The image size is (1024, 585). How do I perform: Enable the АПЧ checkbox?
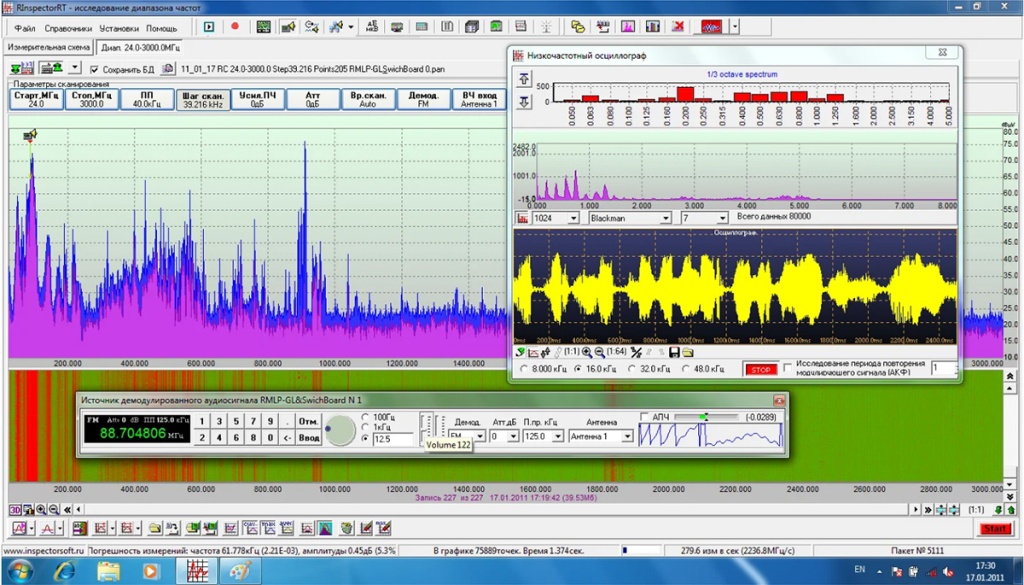[x=645, y=417]
